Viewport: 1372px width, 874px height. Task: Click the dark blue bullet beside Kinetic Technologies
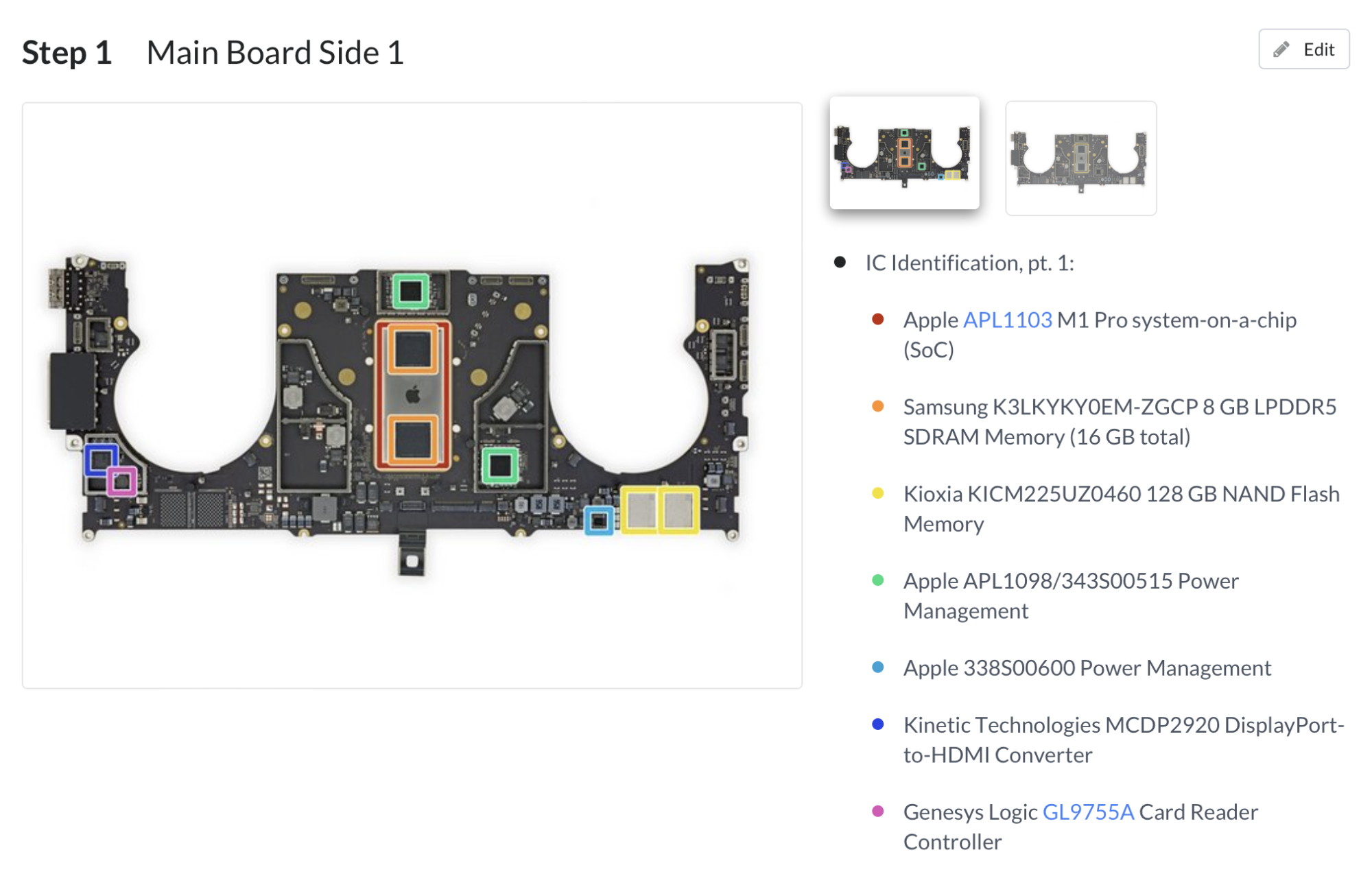(877, 724)
